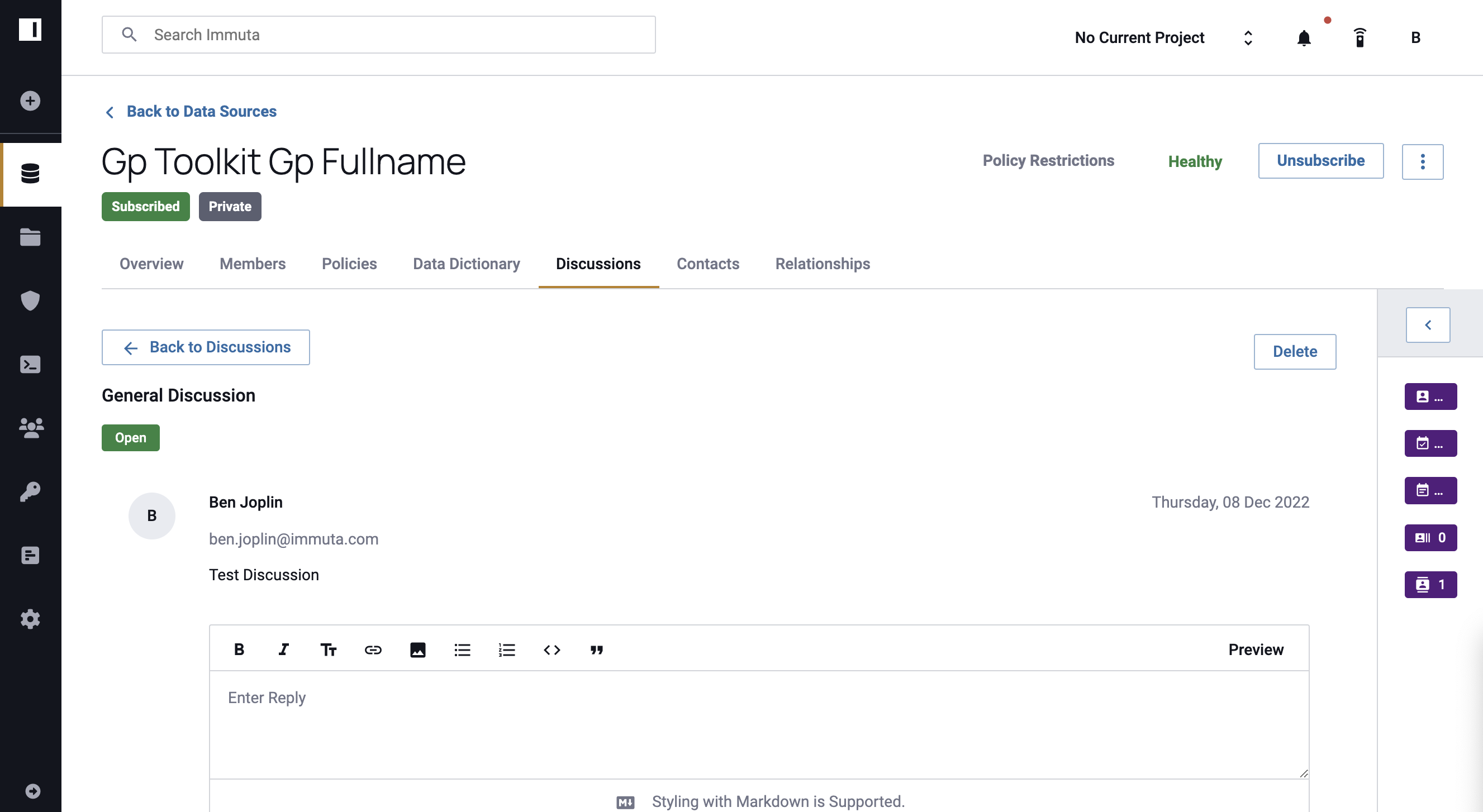The height and width of the screenshot is (812, 1483).
Task: Insert numbered list in editor
Action: [507, 649]
